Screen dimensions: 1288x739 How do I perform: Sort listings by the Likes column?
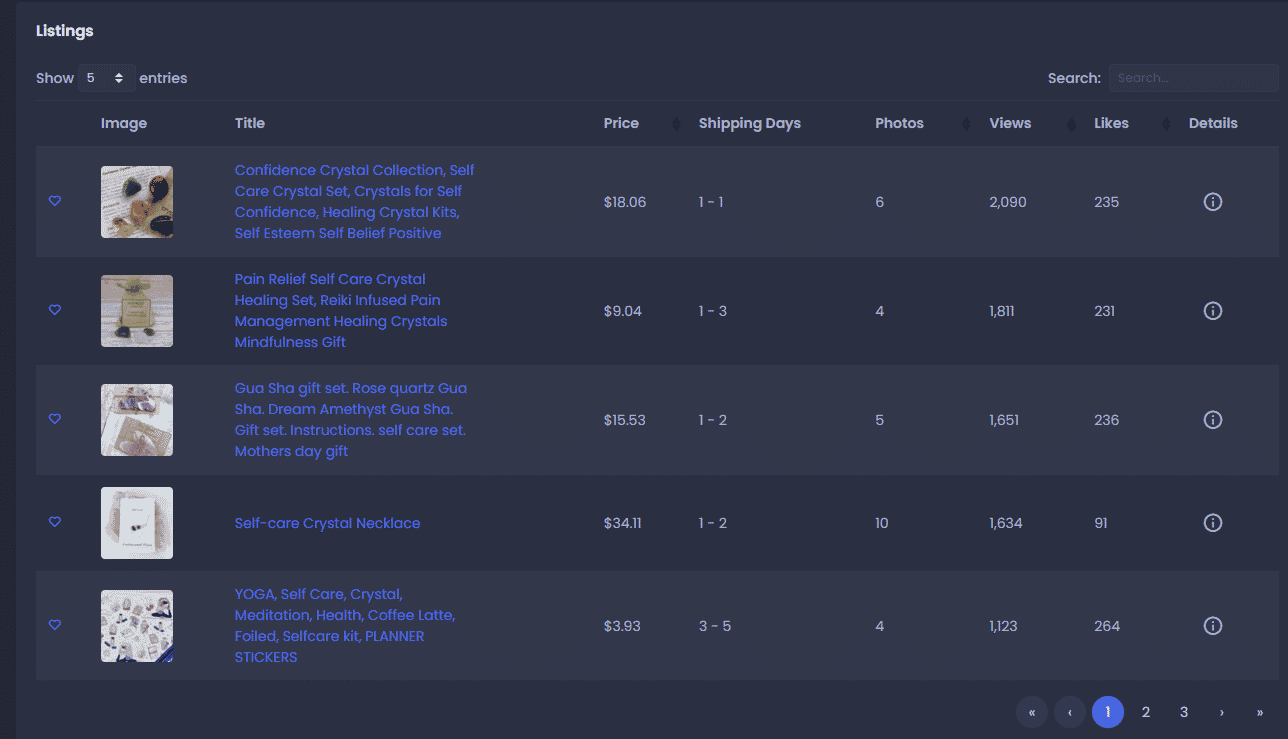point(1132,124)
